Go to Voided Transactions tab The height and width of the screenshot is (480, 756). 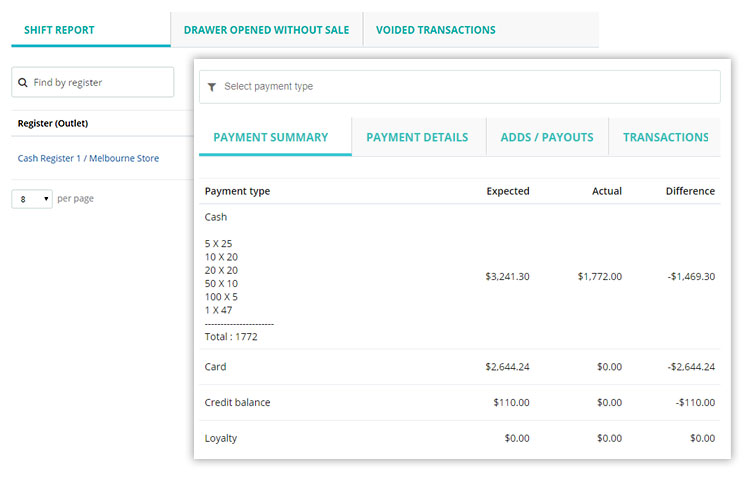436,30
